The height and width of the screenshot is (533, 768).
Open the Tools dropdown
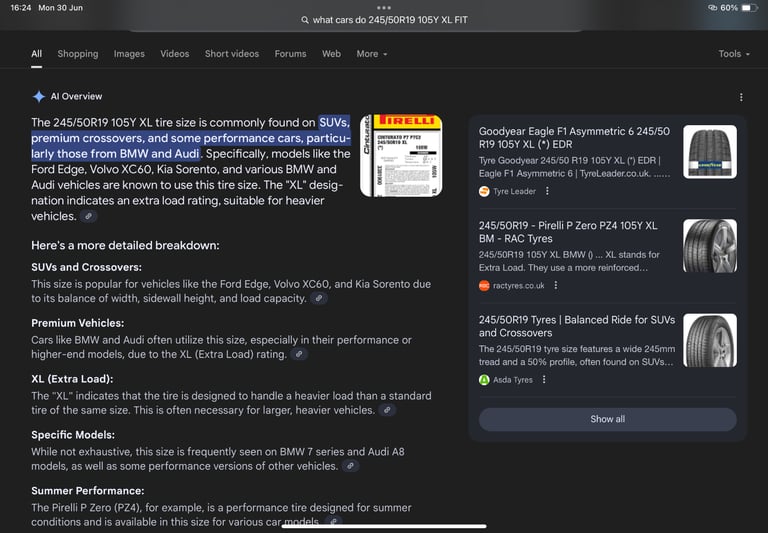pos(734,54)
